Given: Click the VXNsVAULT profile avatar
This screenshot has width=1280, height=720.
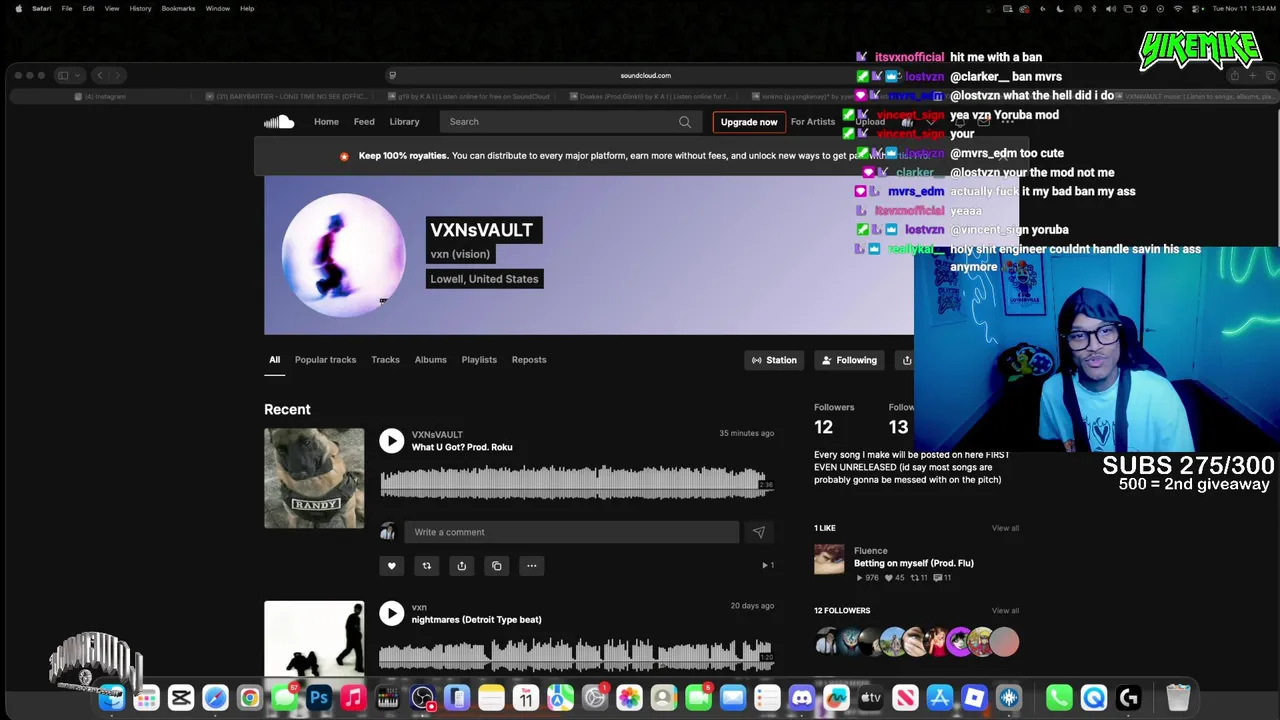Looking at the screenshot, I should click(x=343, y=255).
